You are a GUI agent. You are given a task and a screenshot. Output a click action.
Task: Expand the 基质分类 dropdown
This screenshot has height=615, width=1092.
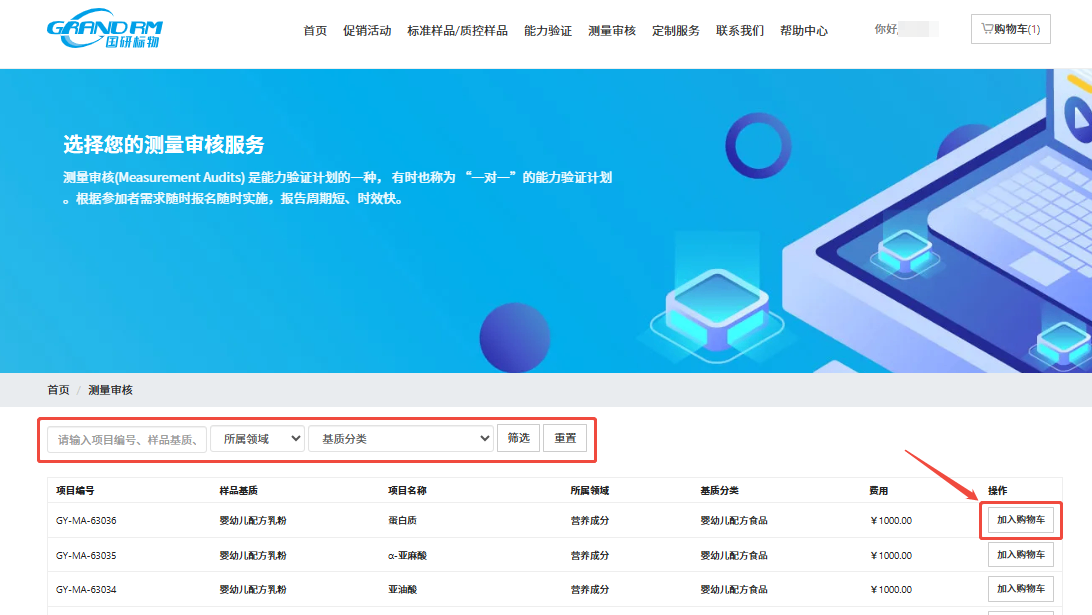click(401, 438)
